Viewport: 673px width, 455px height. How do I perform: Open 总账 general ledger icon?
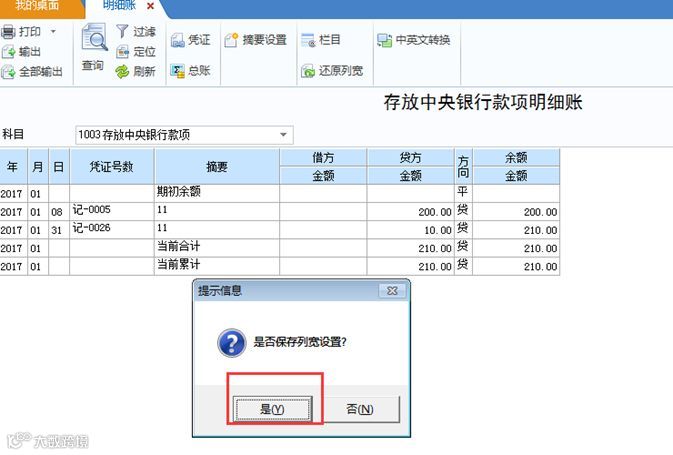(177, 70)
